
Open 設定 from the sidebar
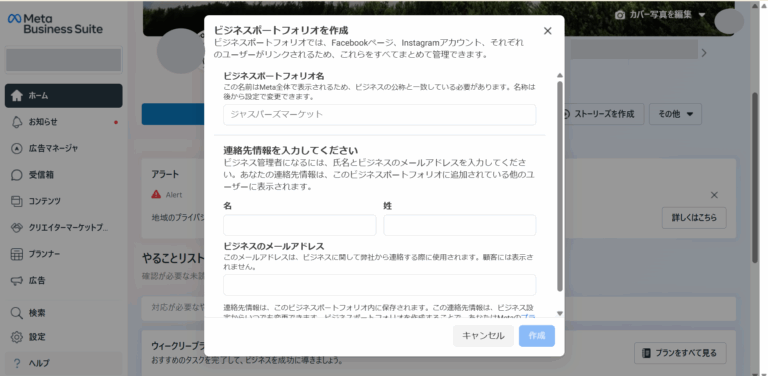64,337
